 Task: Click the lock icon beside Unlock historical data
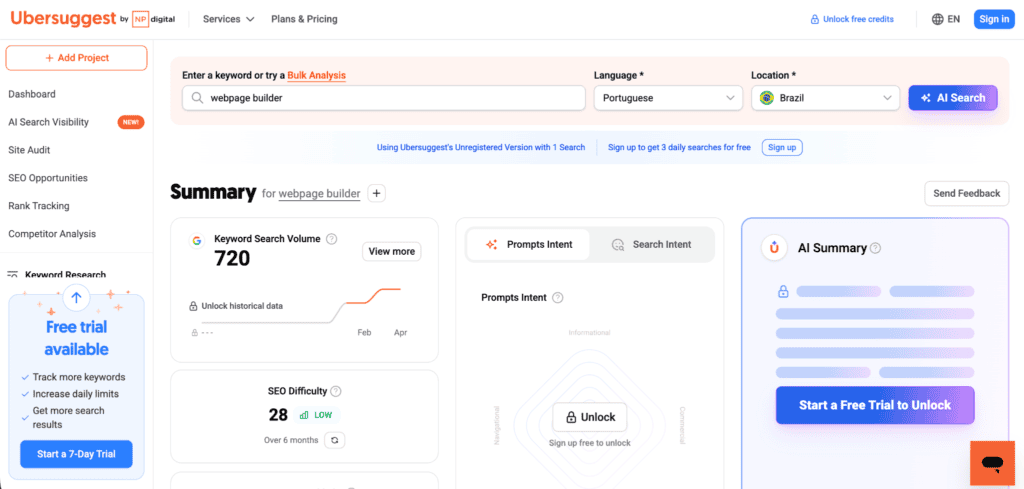tap(193, 306)
